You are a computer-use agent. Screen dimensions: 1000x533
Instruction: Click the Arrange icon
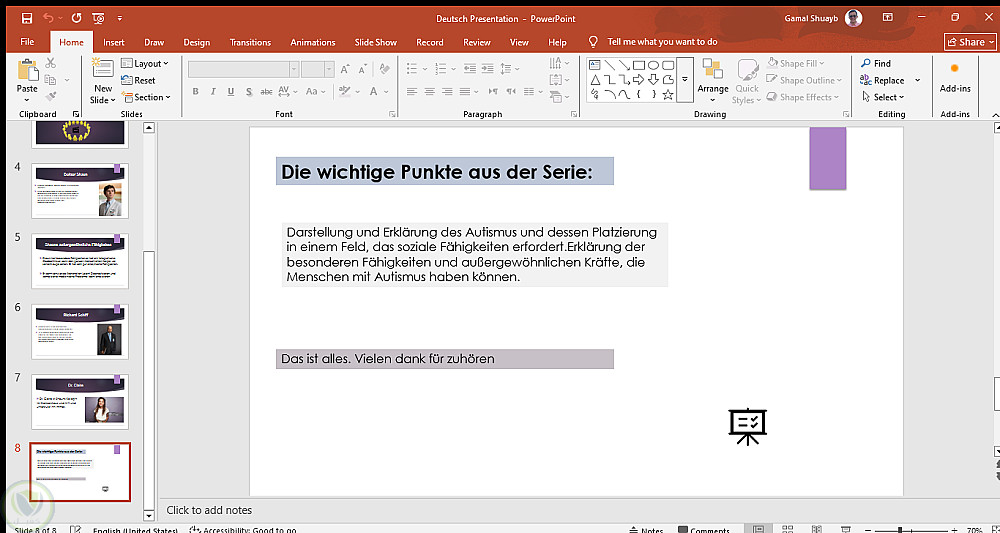coord(712,69)
